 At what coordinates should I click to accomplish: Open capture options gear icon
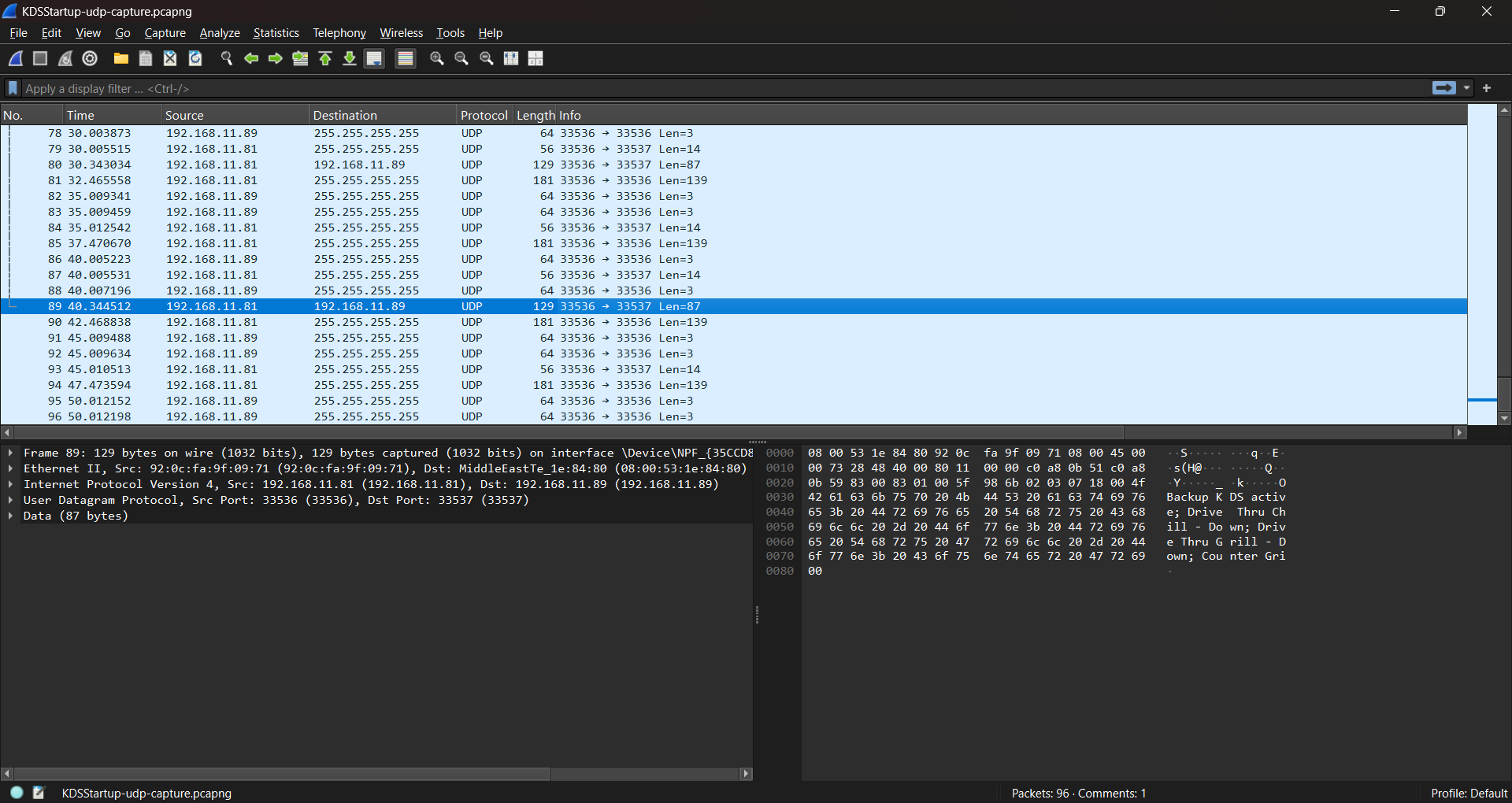coord(90,58)
